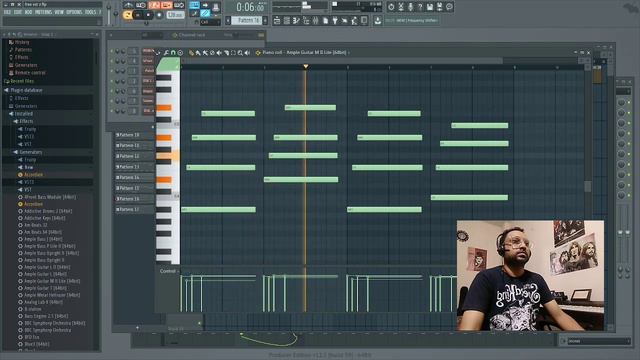Select the piano roll dashed-rectangle Select tool
The height and width of the screenshot is (360, 640).
point(233,53)
